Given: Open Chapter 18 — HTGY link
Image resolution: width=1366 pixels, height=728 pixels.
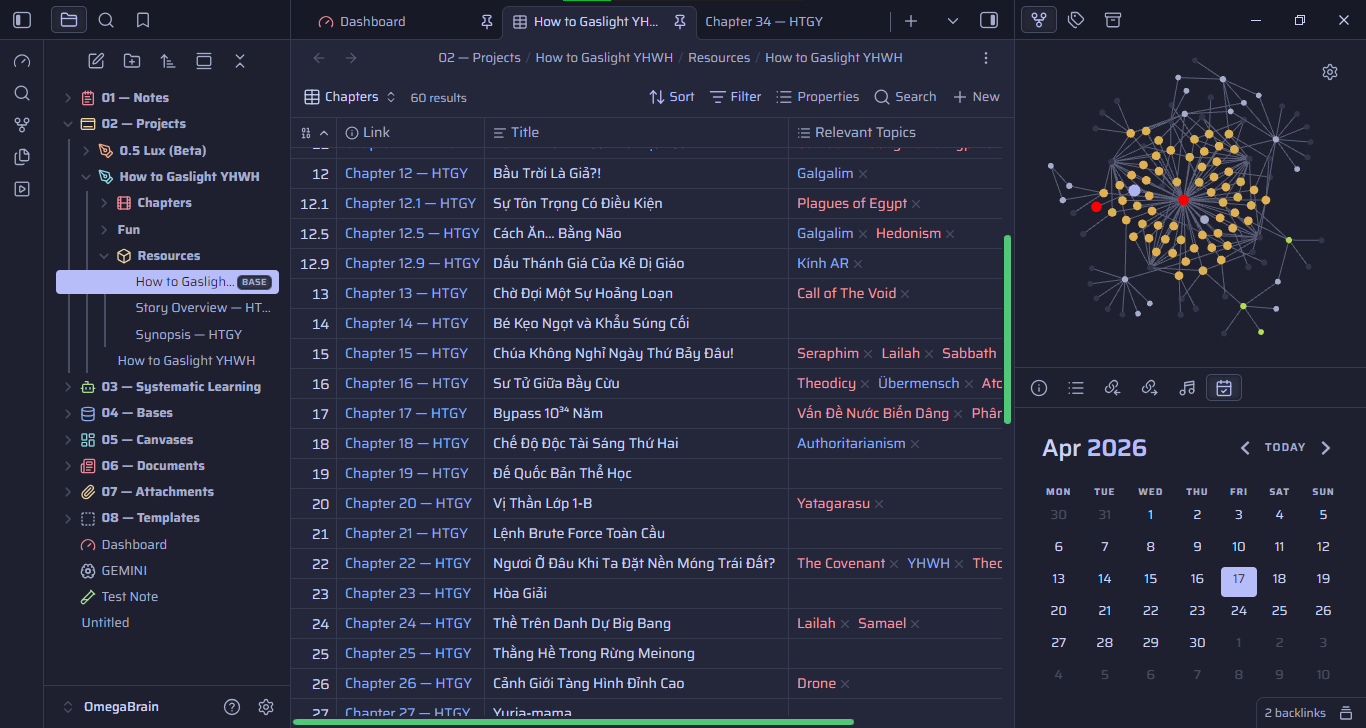Looking at the screenshot, I should [407, 443].
